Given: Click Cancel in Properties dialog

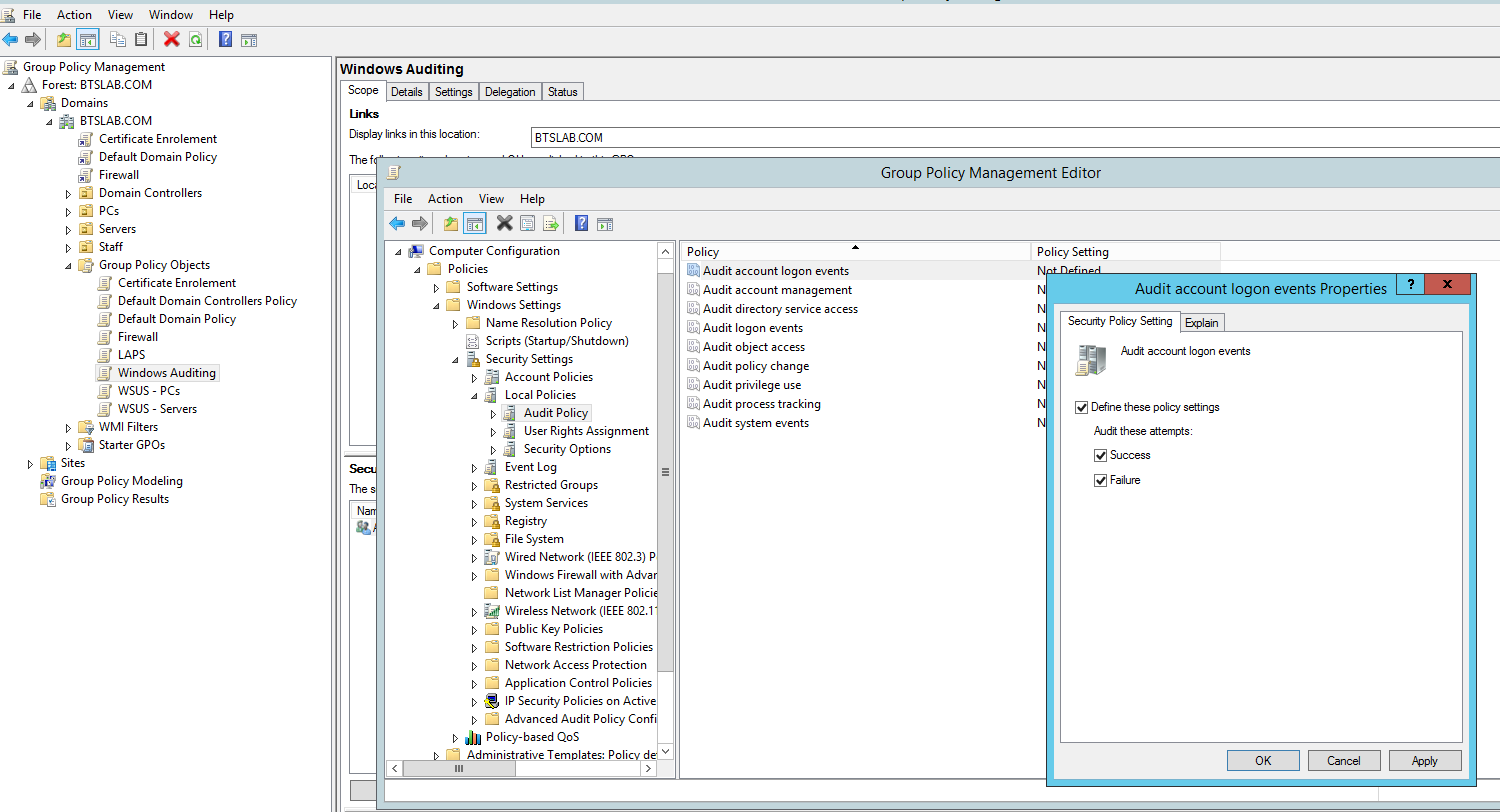Looking at the screenshot, I should pyautogui.click(x=1344, y=760).
